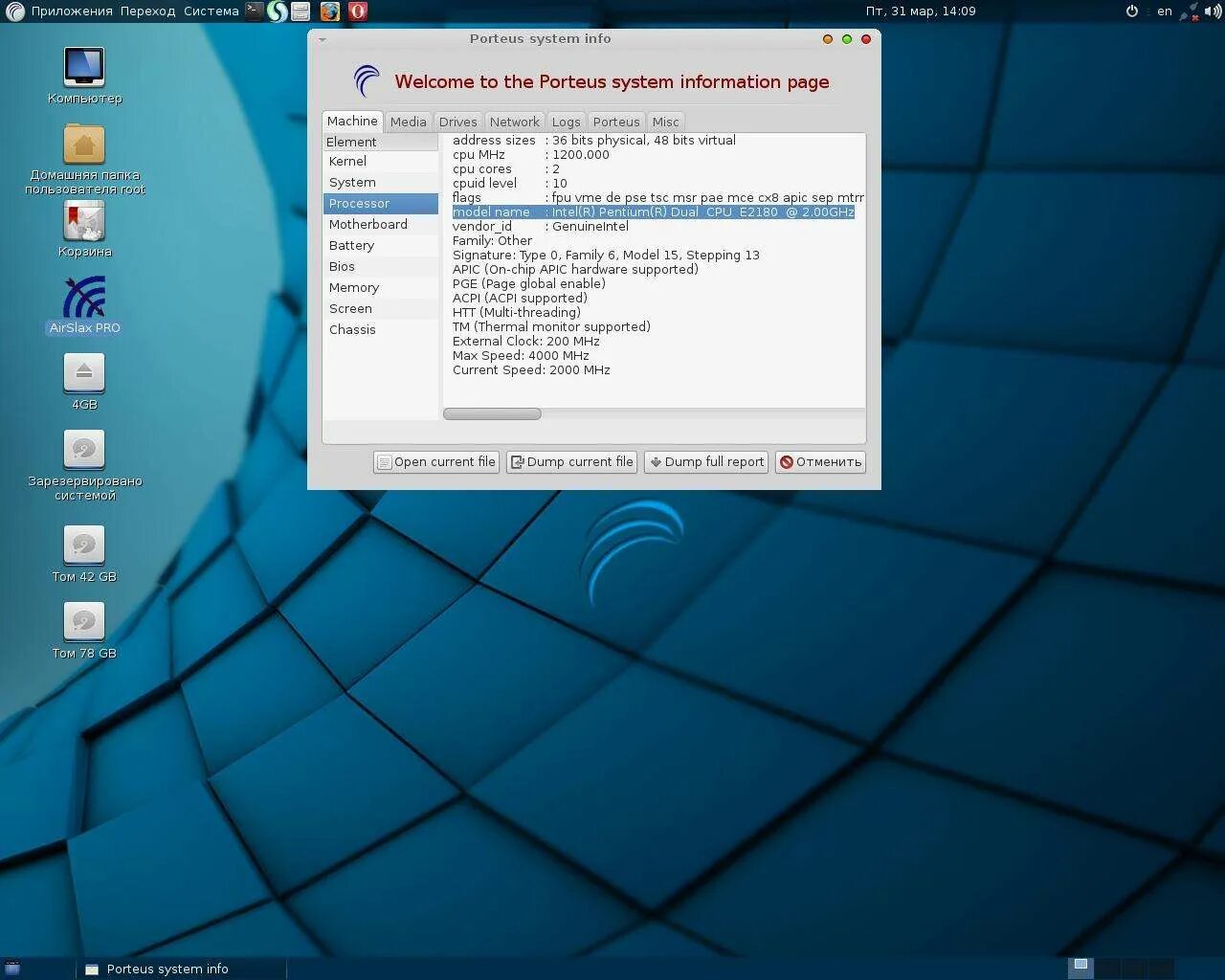Click the Porteus logo at the panel's left edge
The height and width of the screenshot is (980, 1225).
pos(15,11)
